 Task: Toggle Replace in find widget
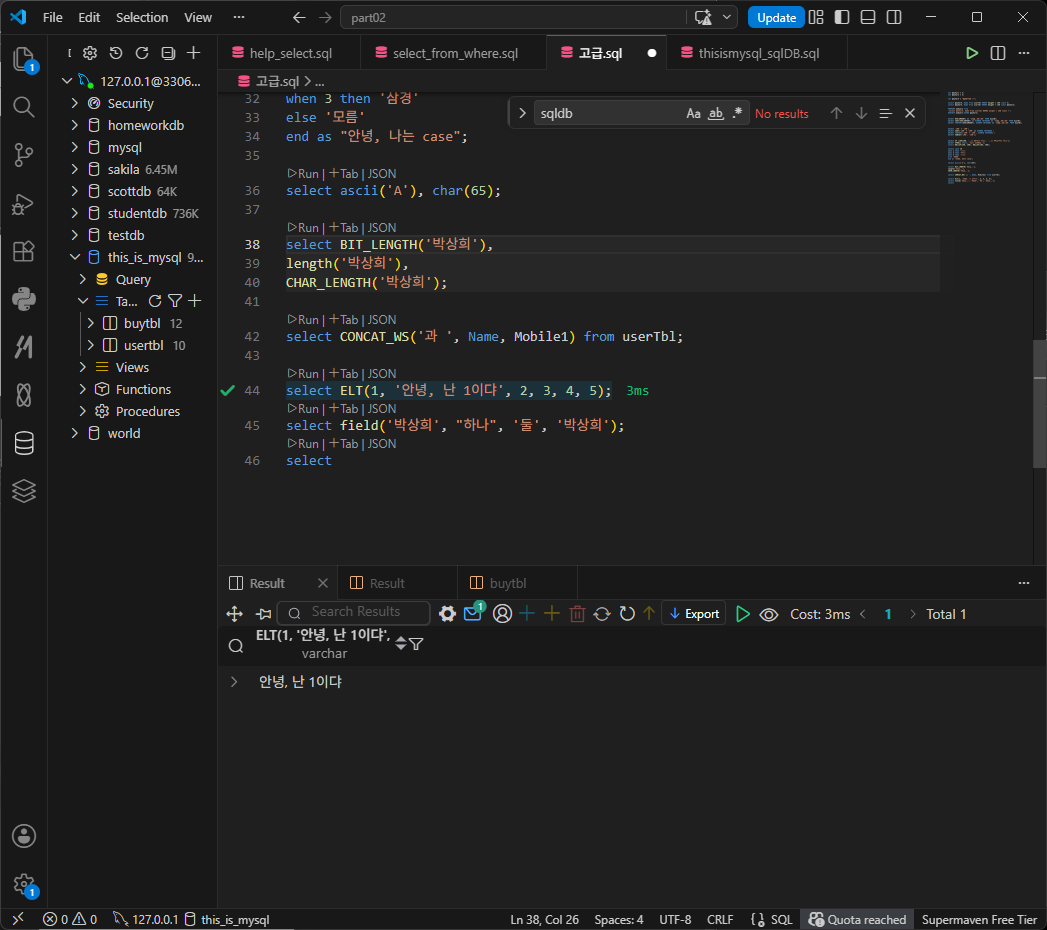click(522, 113)
